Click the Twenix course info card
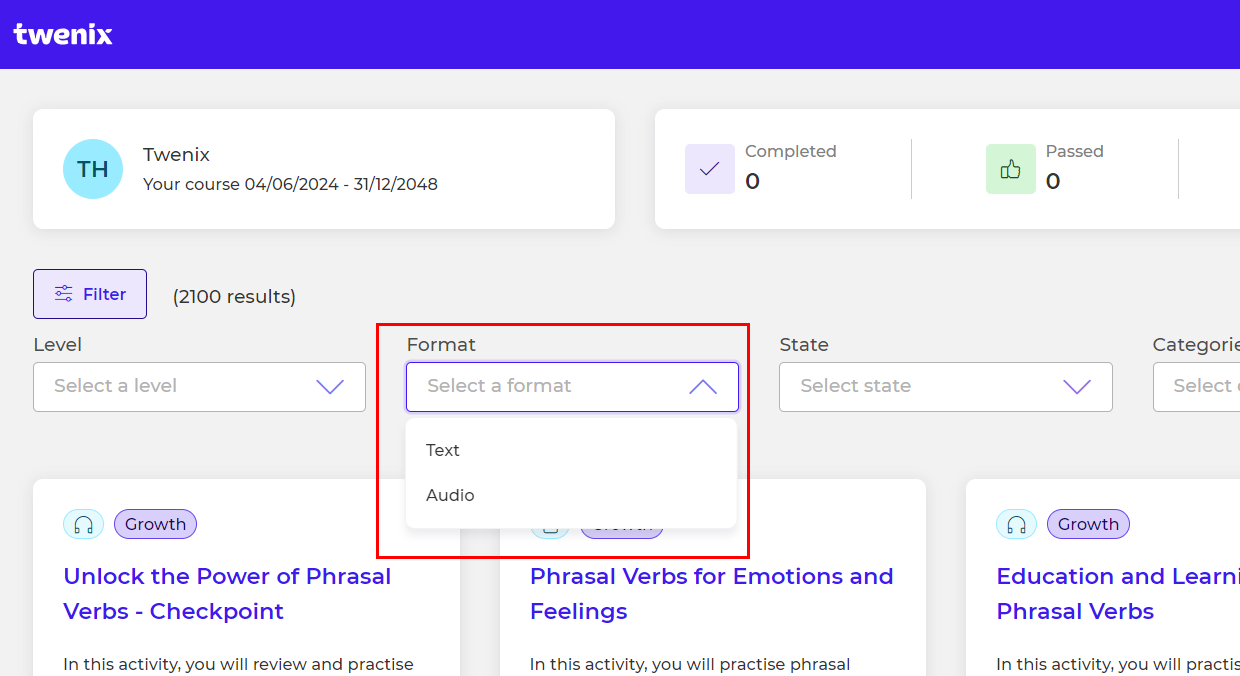This screenshot has width=1240, height=676. click(324, 169)
